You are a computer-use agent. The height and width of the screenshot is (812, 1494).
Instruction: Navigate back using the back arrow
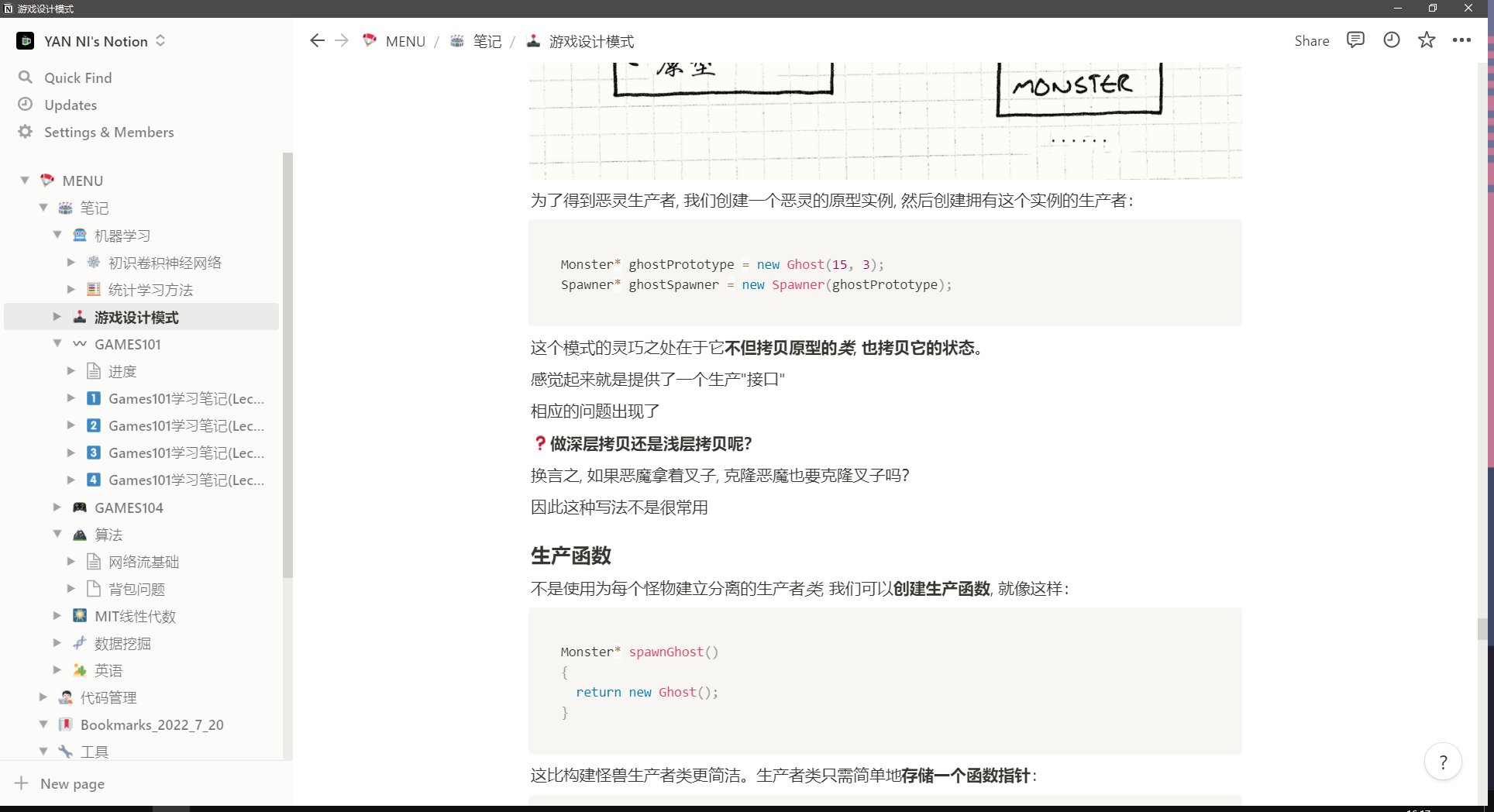tap(317, 40)
